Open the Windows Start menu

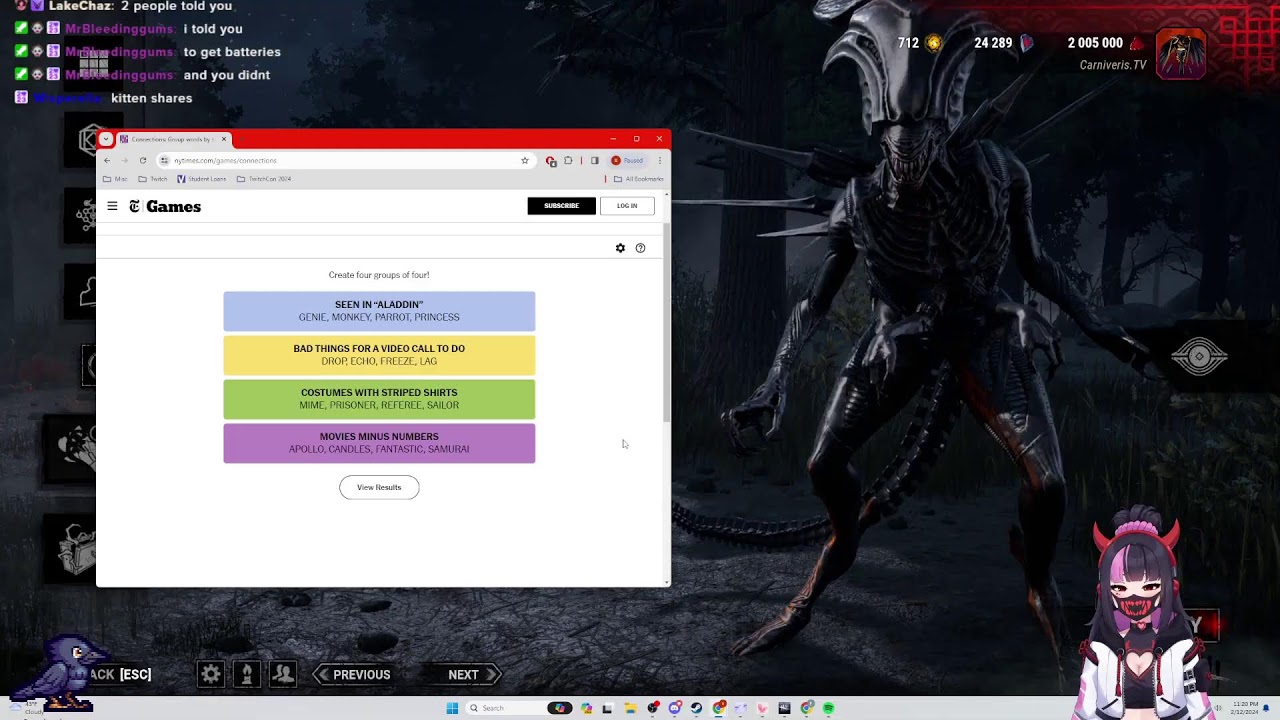pyautogui.click(x=452, y=708)
